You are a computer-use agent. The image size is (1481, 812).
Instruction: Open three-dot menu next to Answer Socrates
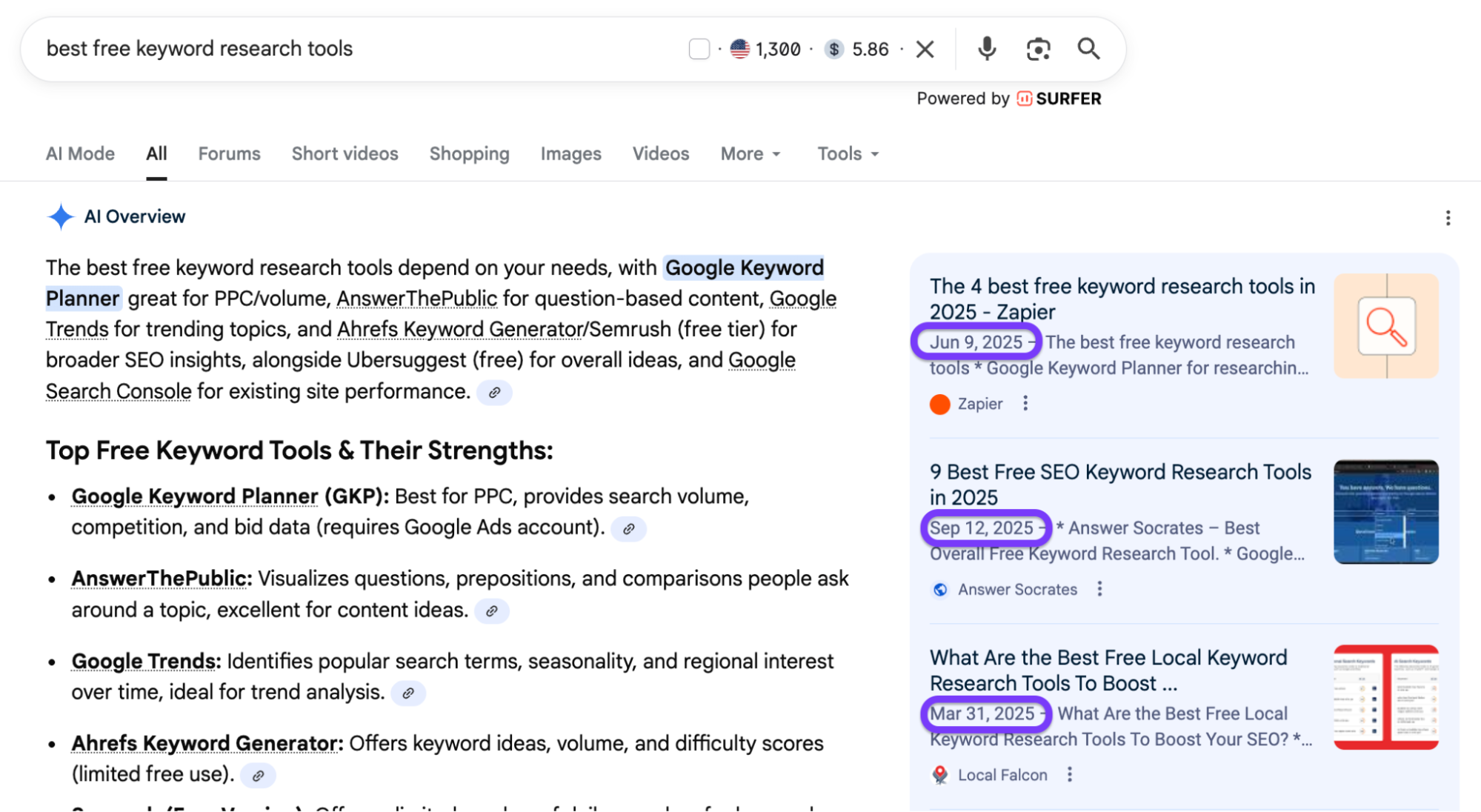click(x=1099, y=589)
